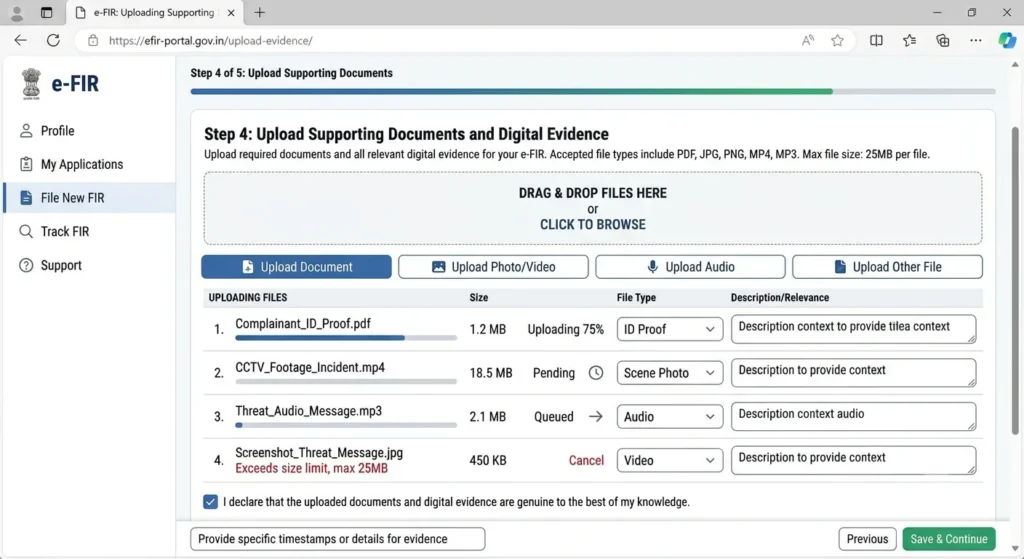Click file name Complainant_ID_Proof.pdf
Image resolution: width=1024 pixels, height=559 pixels.
(303, 324)
